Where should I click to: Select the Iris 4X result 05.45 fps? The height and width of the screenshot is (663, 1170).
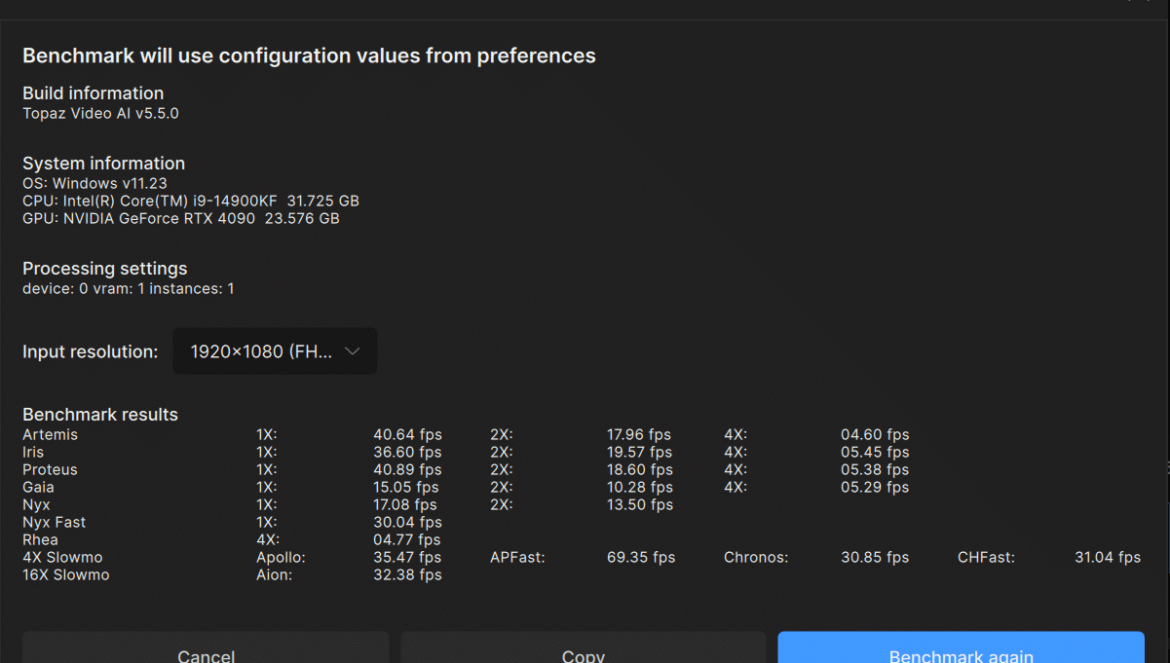875,453
